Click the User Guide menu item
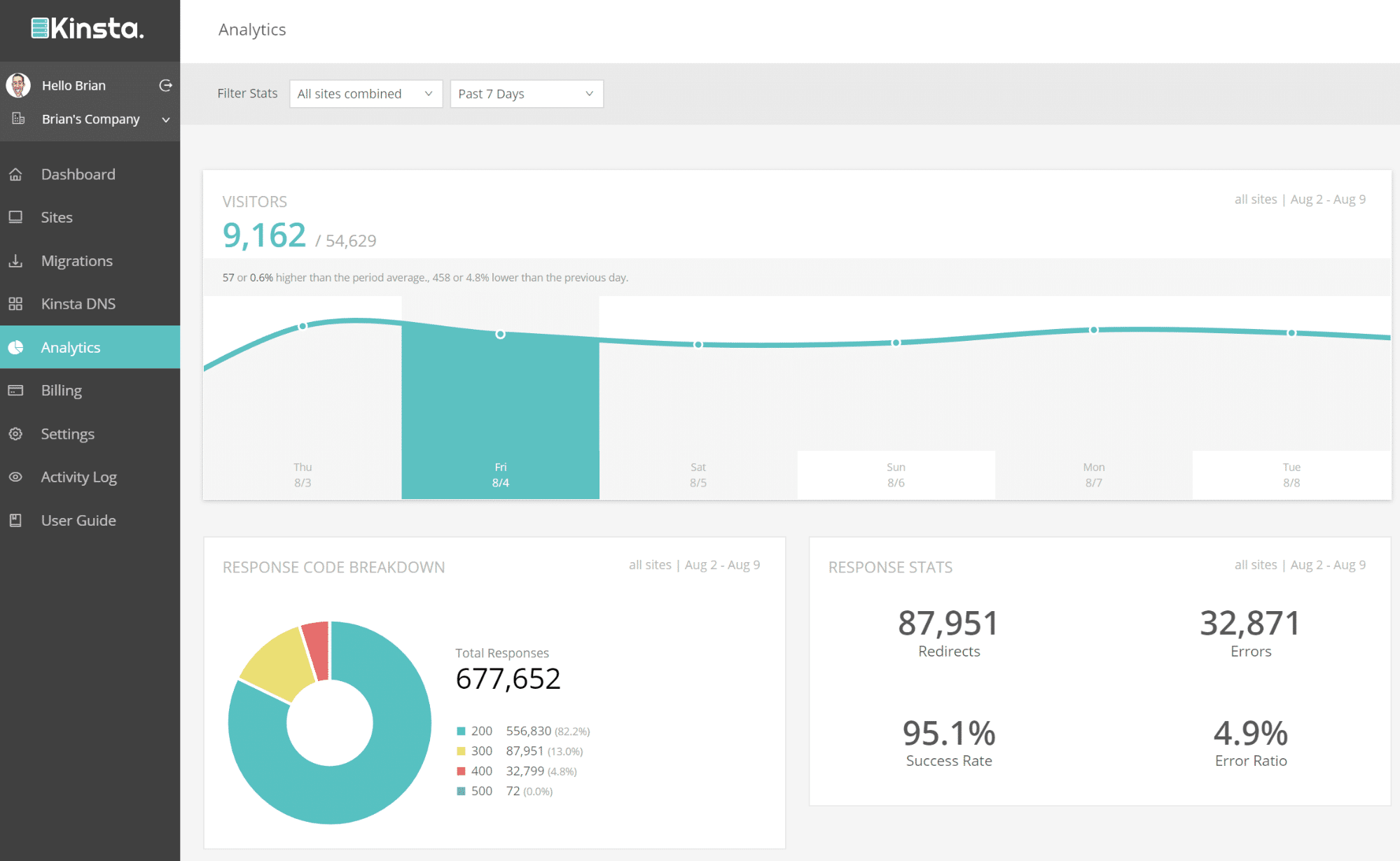 [78, 519]
